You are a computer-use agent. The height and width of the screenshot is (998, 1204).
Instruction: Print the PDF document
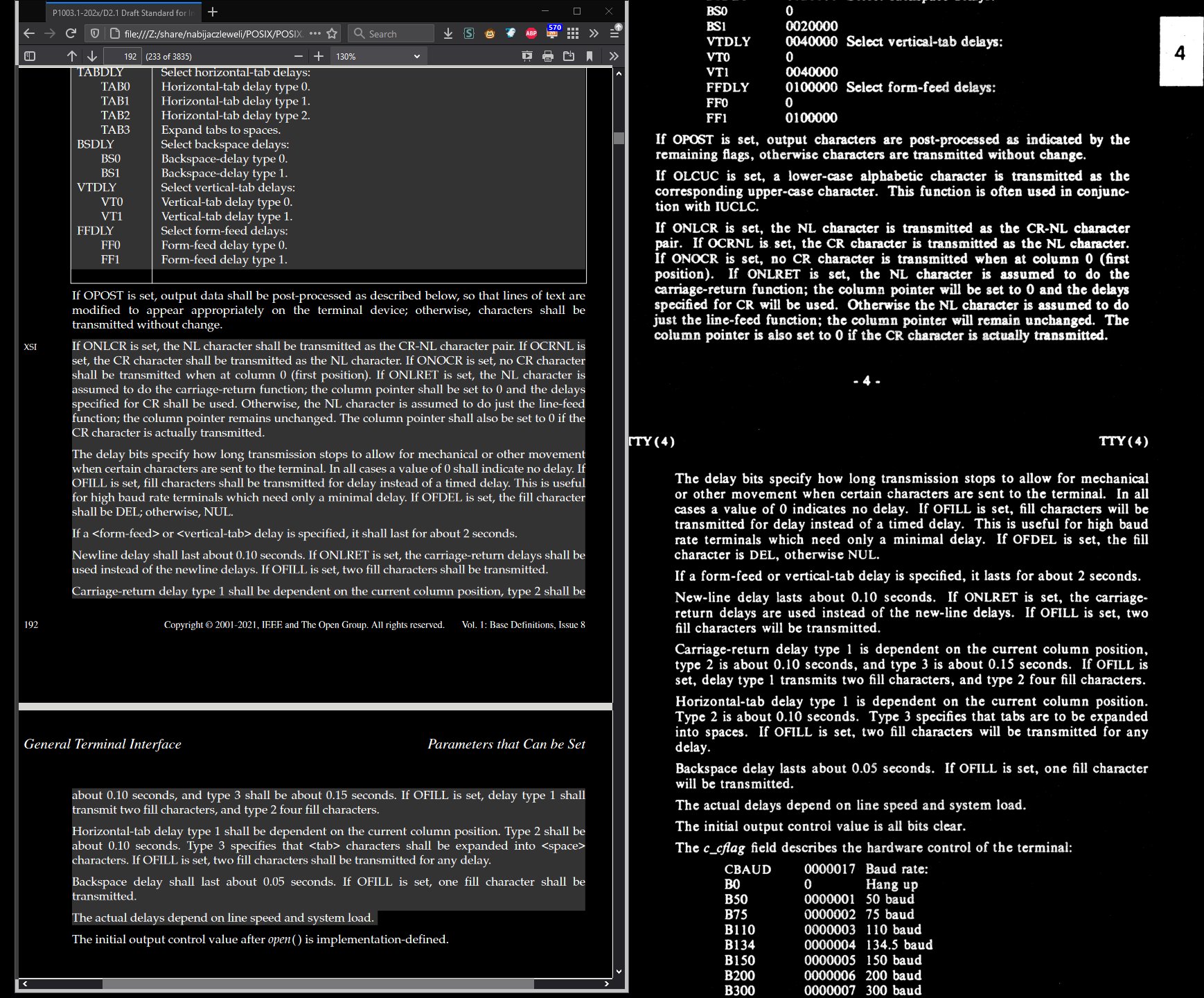click(548, 56)
